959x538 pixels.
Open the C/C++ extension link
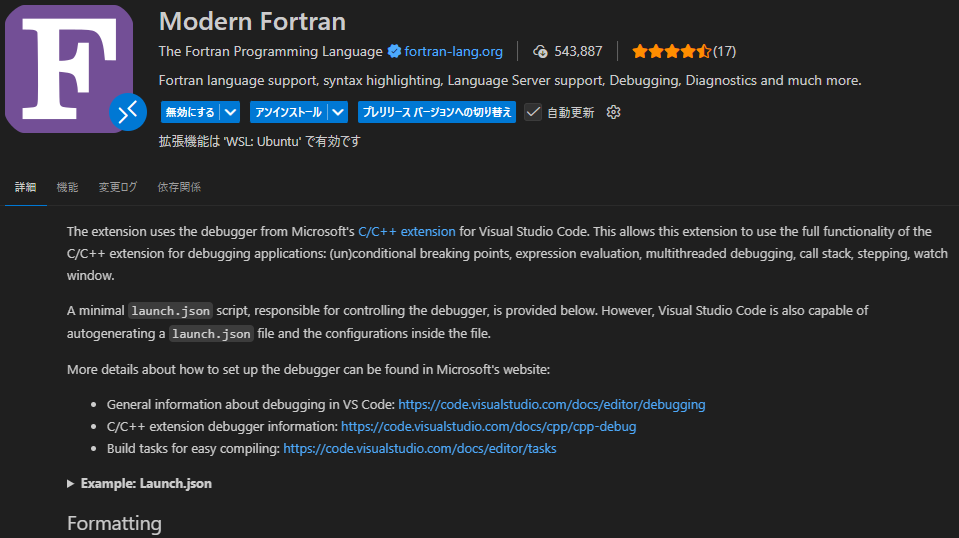(x=407, y=232)
